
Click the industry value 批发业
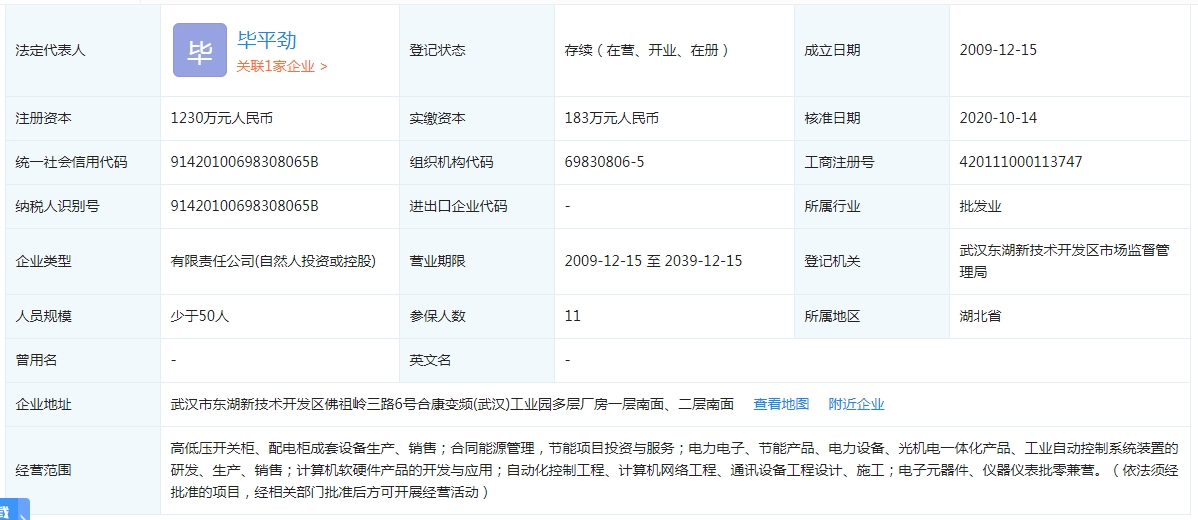(x=980, y=206)
